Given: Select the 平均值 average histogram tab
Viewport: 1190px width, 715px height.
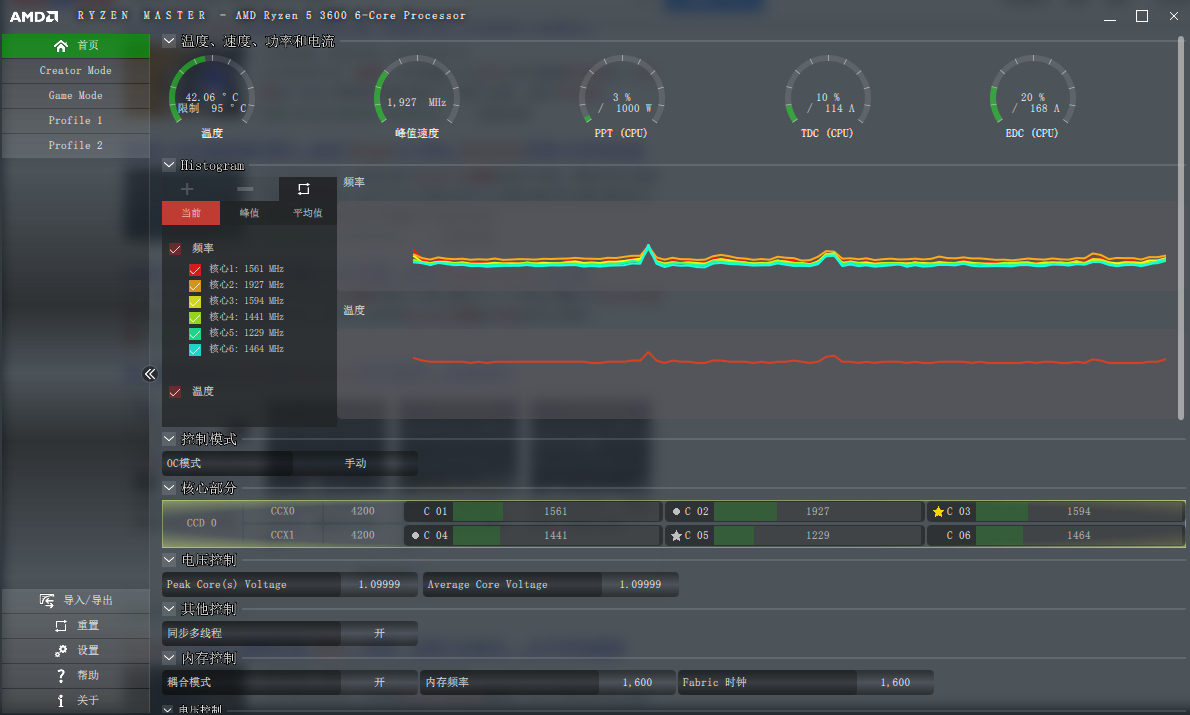Looking at the screenshot, I should [308, 213].
